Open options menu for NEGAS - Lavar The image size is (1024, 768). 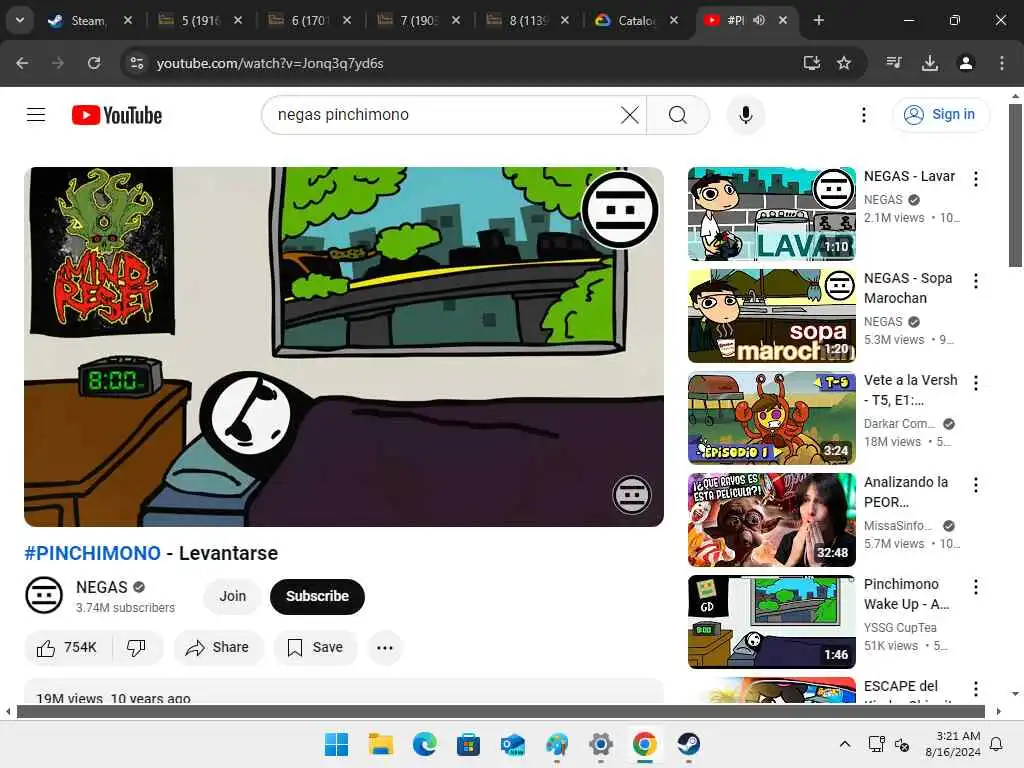(976, 178)
